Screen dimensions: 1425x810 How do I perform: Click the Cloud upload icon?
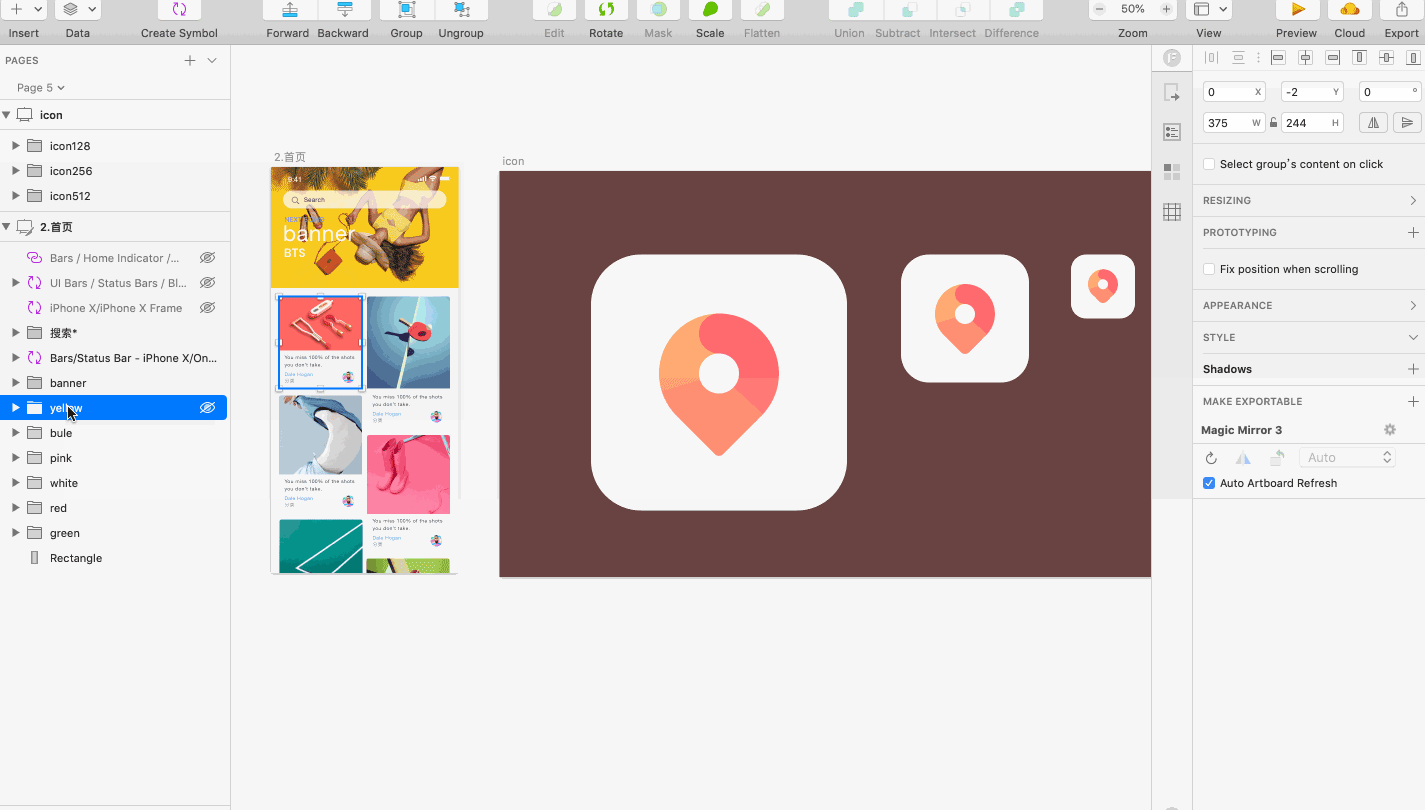click(1349, 10)
